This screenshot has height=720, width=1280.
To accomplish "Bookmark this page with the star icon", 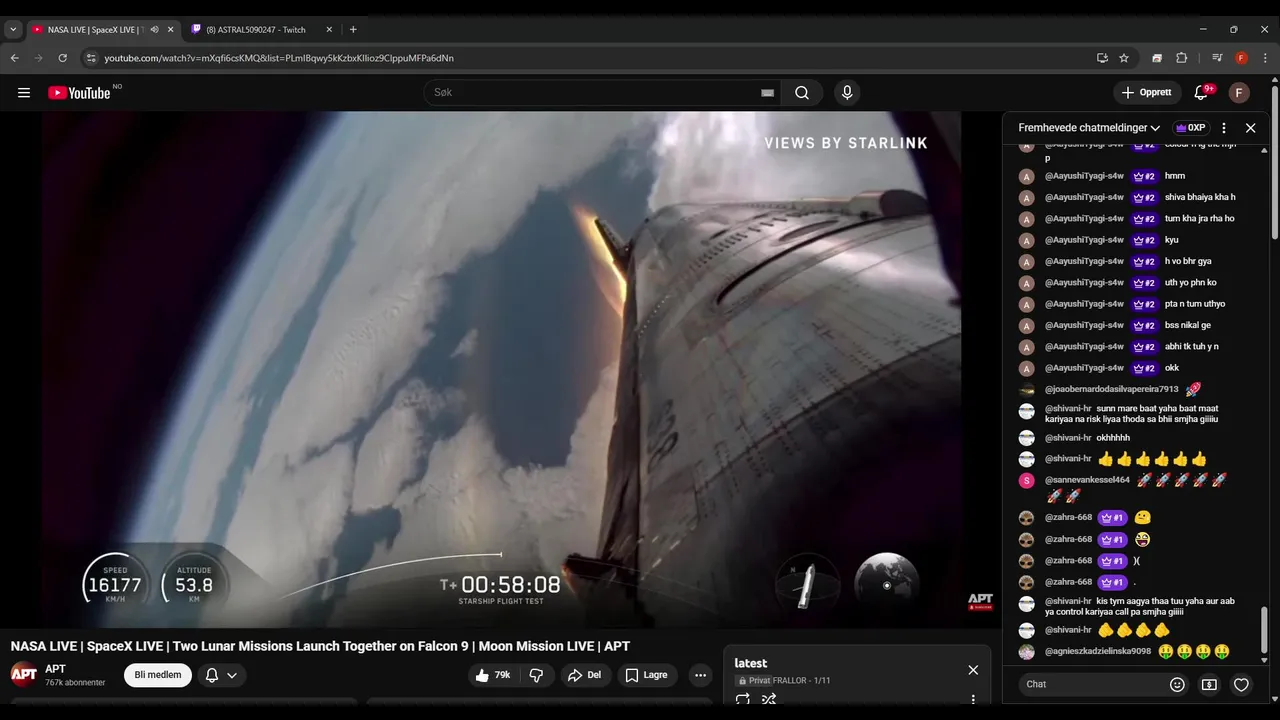I will (1124, 58).
